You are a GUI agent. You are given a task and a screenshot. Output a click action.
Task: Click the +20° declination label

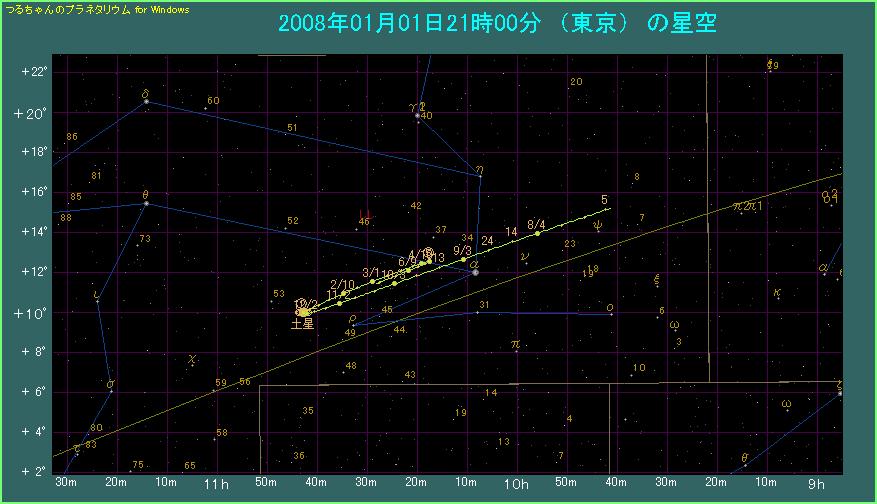(x=29, y=113)
